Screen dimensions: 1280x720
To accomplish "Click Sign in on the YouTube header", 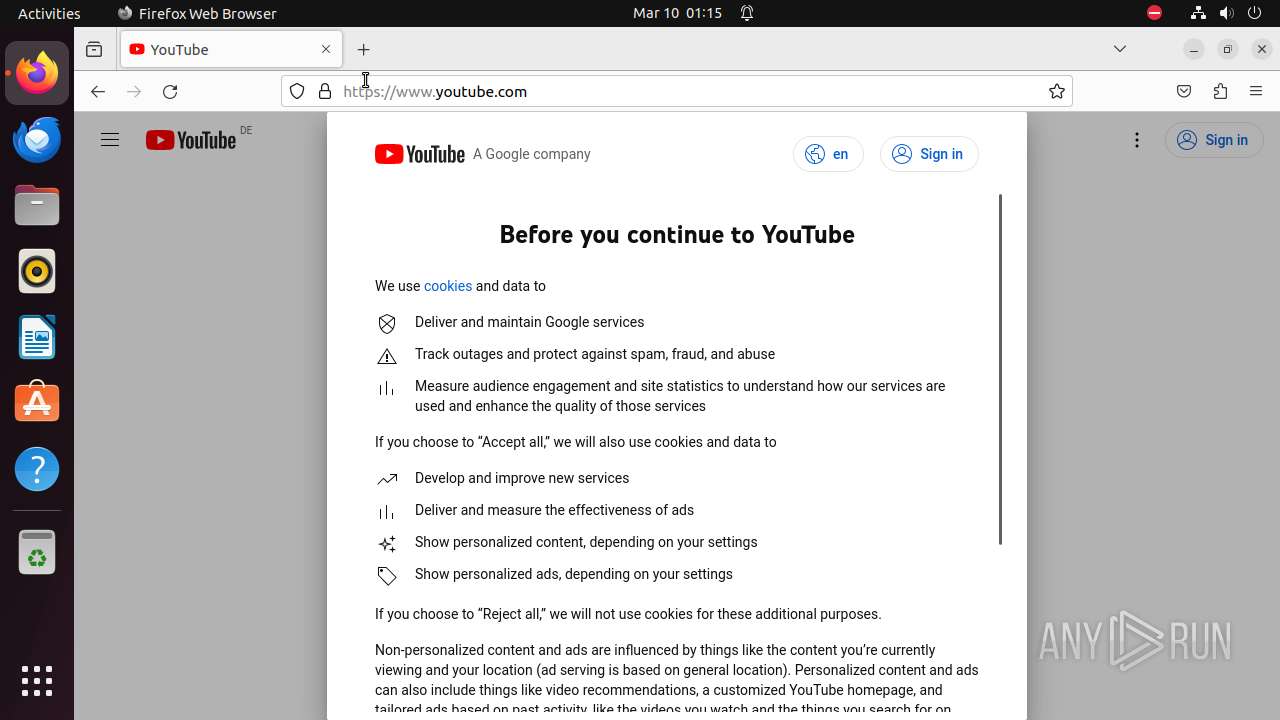I will [1213, 140].
